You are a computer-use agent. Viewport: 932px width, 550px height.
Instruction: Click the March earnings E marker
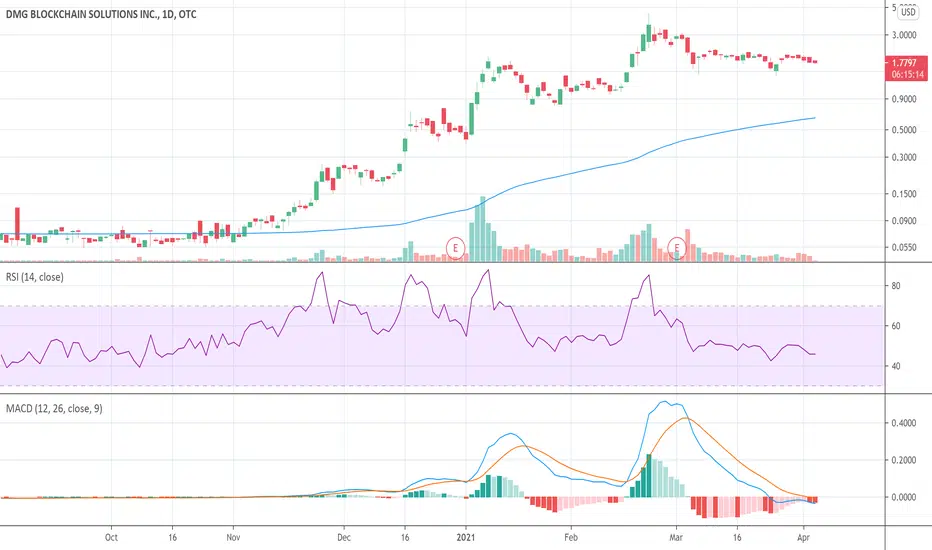point(676,247)
